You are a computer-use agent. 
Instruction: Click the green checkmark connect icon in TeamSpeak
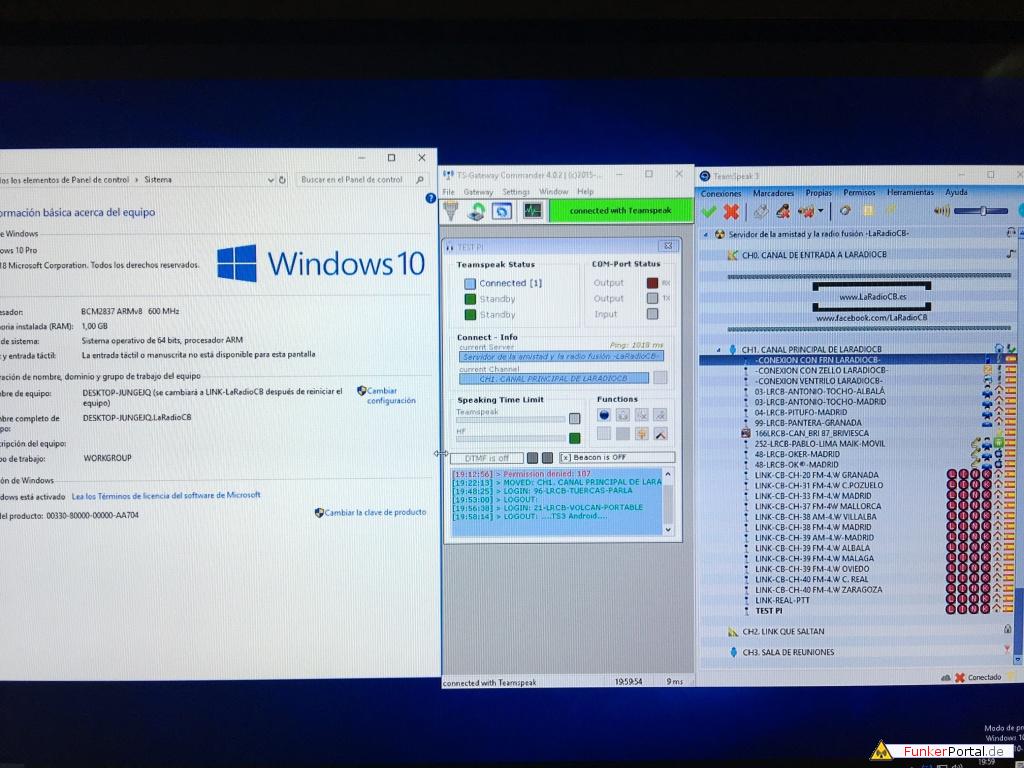(x=709, y=211)
